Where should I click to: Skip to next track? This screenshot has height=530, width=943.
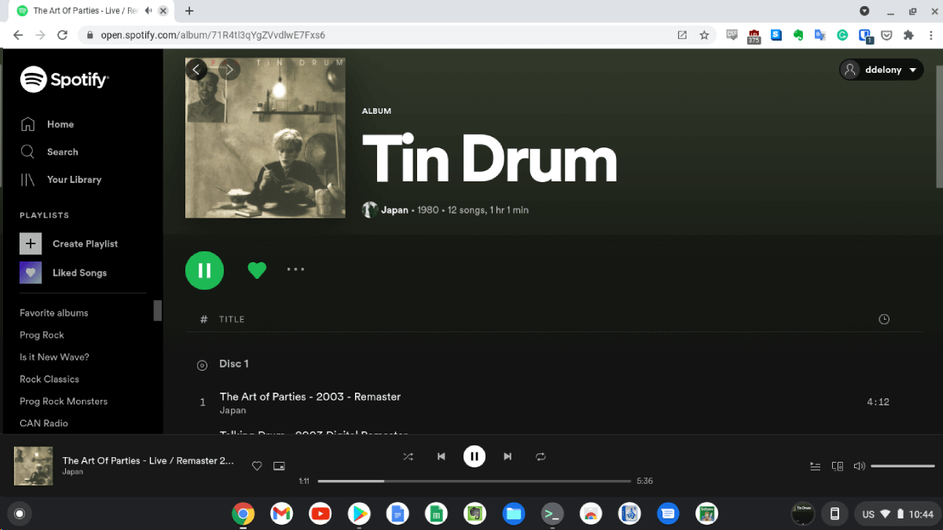508,457
